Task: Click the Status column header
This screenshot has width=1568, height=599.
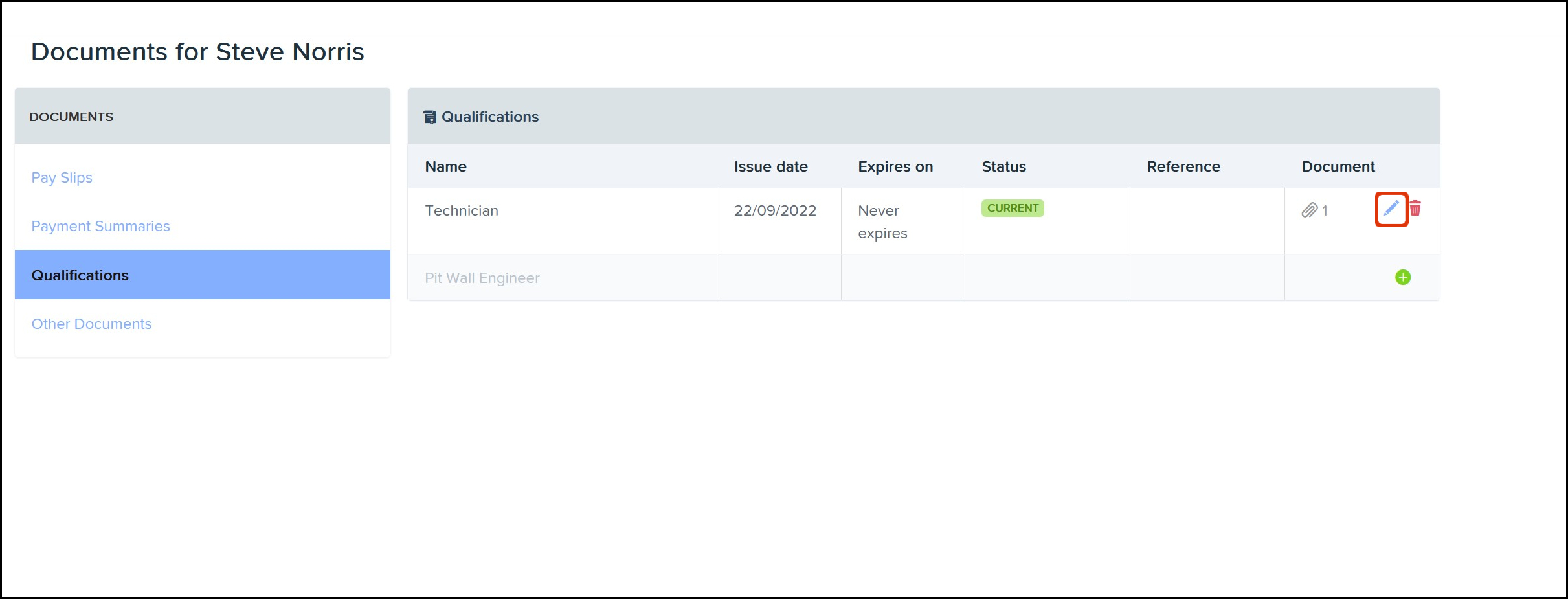Action: [1003, 166]
